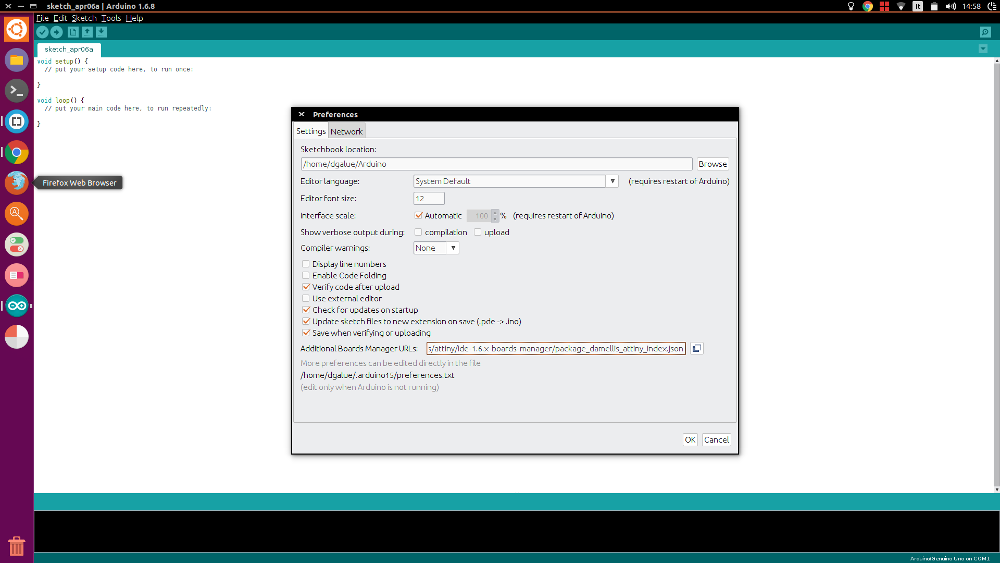Click the red grid indicator in top panel
Image resolution: width=1000 pixels, height=563 pixels.
884,6
